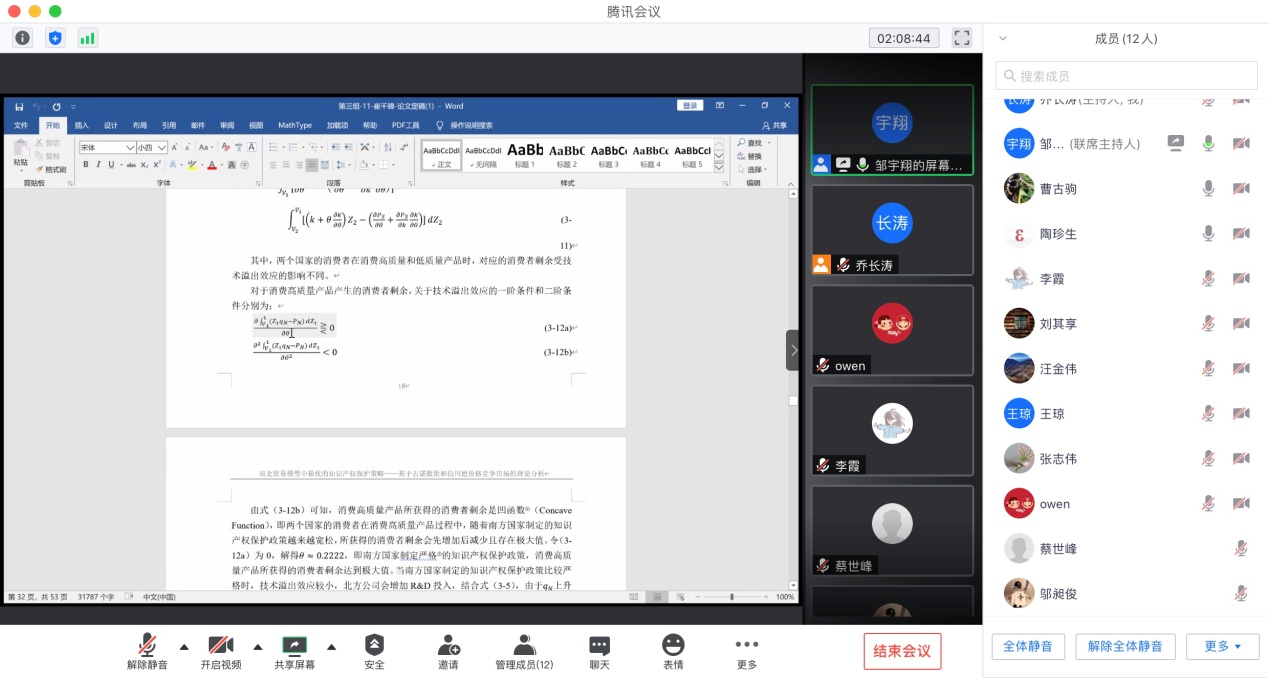Open the 更多 button in bottom toolbar
1269x678 pixels.
pyautogui.click(x=747, y=652)
